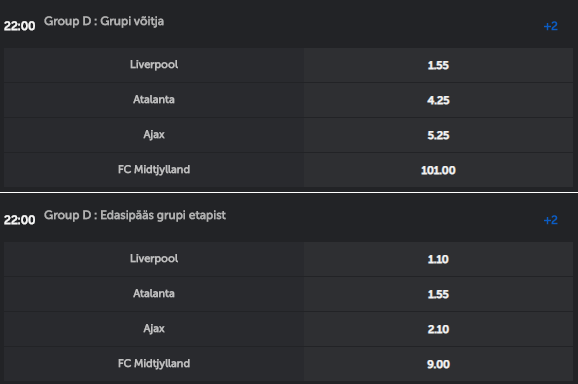578x384 pixels.
Task: Click Atalanta name in Grupi võitja table
Action: [x=154, y=100]
